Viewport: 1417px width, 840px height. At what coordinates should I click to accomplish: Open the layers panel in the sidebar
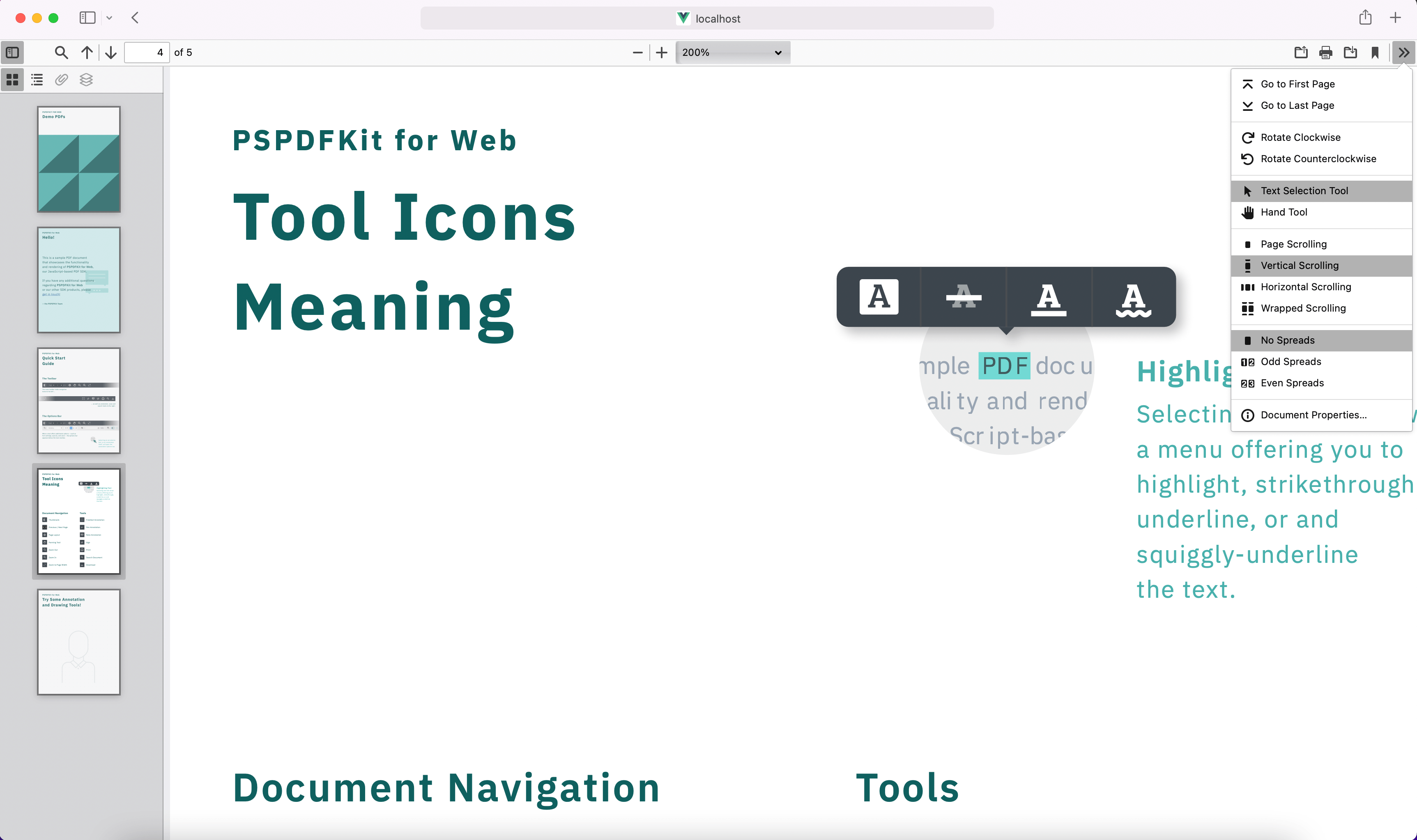[85, 79]
